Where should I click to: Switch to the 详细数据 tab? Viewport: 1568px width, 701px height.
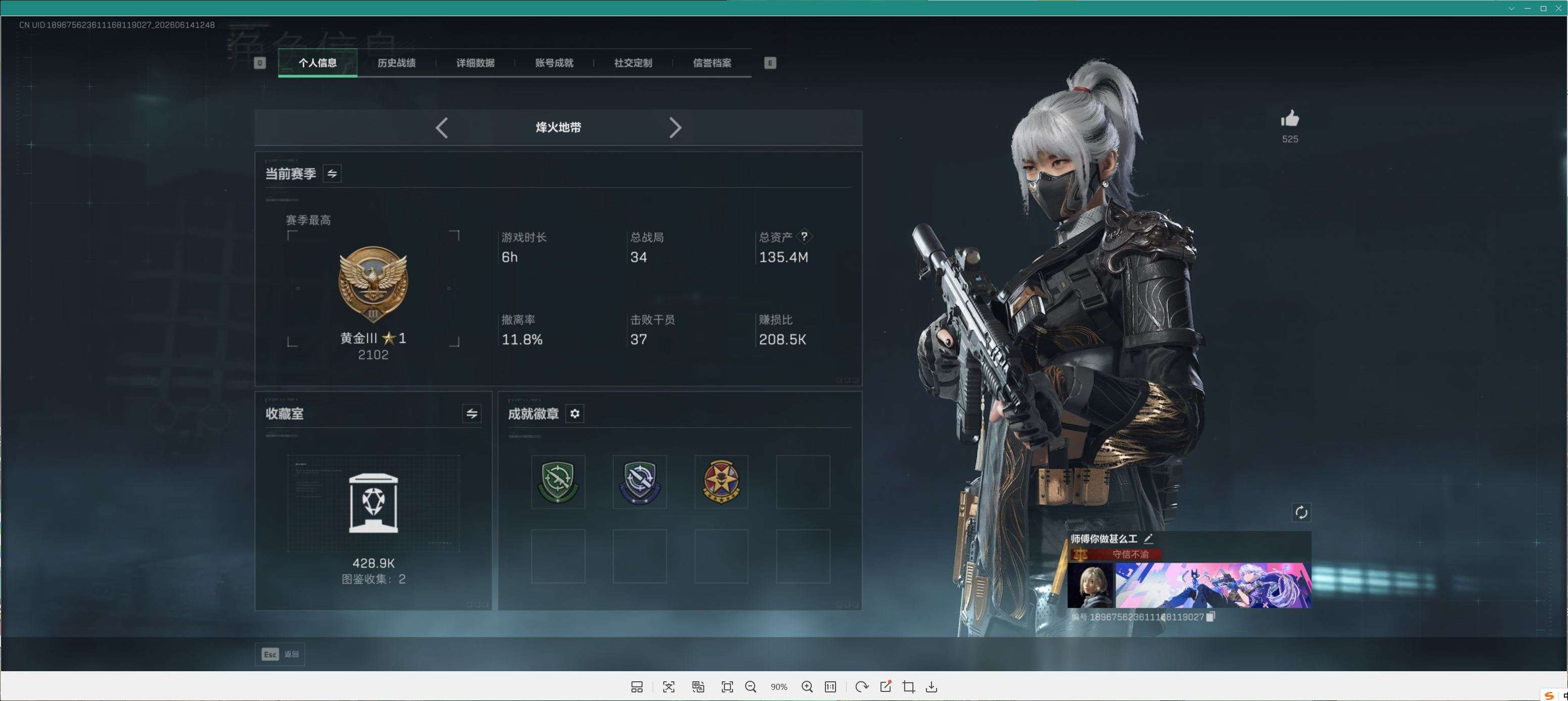pos(475,63)
